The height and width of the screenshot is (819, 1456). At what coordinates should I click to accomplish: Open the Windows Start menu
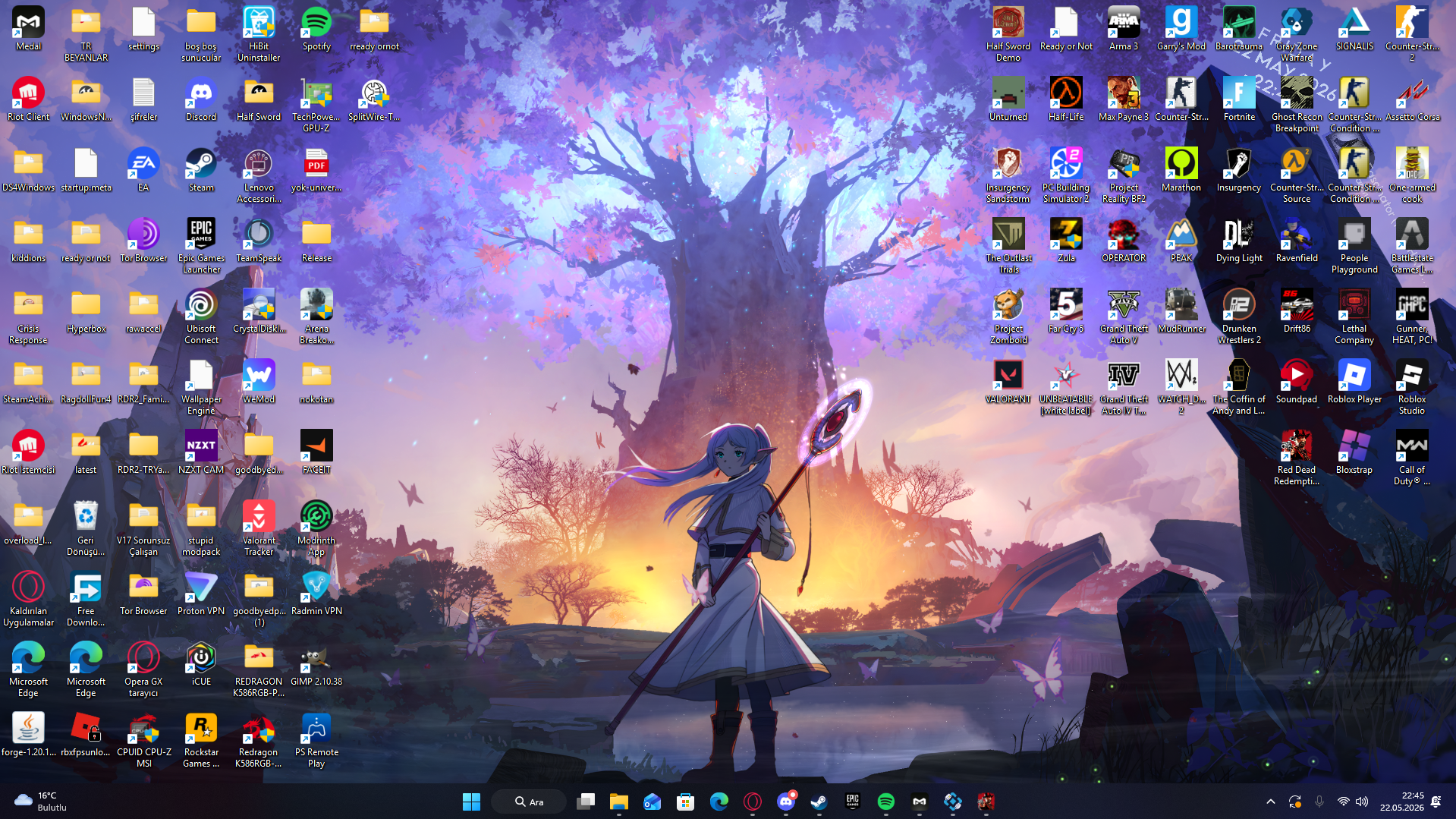click(471, 802)
